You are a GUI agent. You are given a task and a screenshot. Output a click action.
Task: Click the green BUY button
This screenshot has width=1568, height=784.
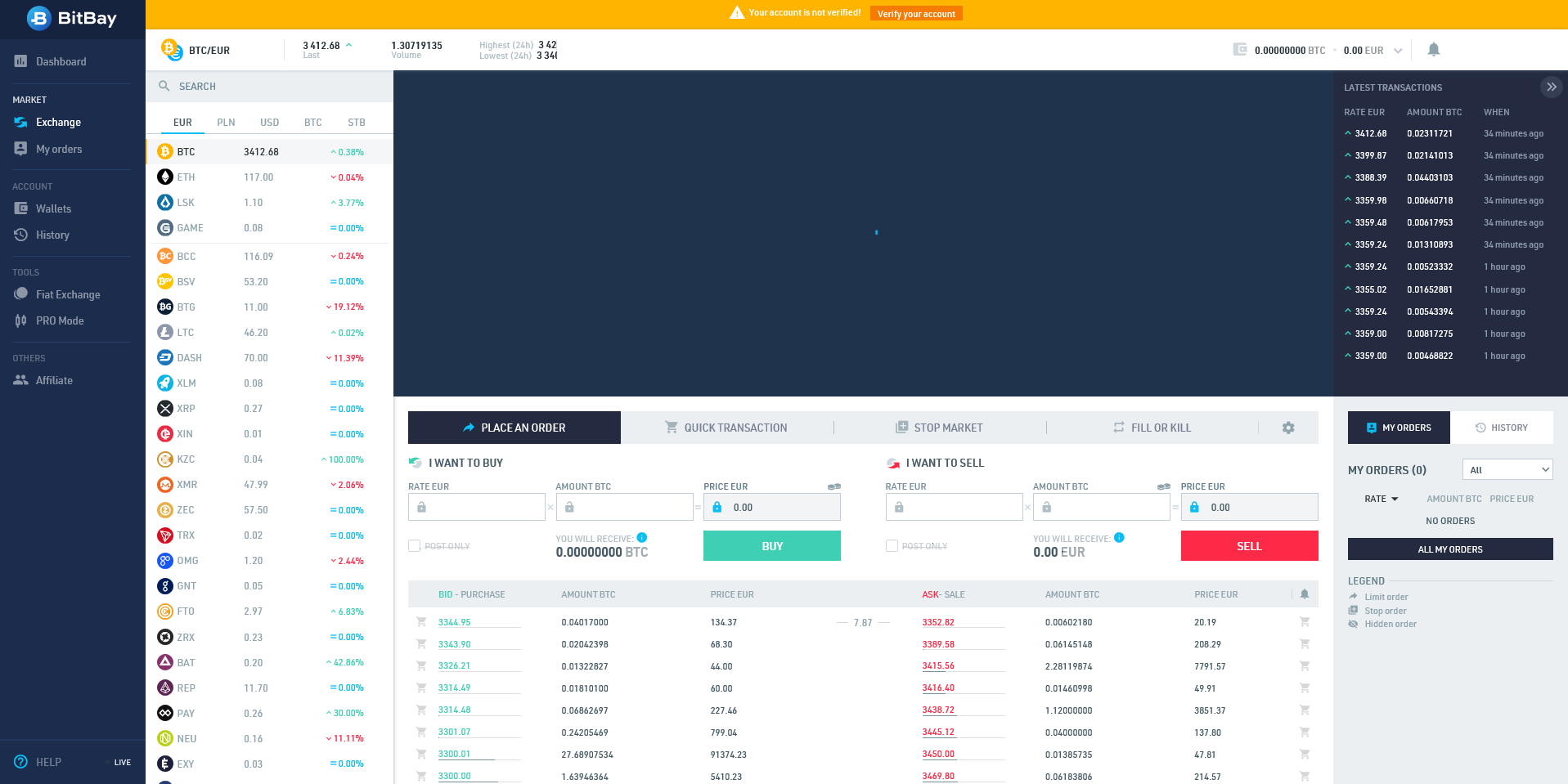(x=771, y=545)
